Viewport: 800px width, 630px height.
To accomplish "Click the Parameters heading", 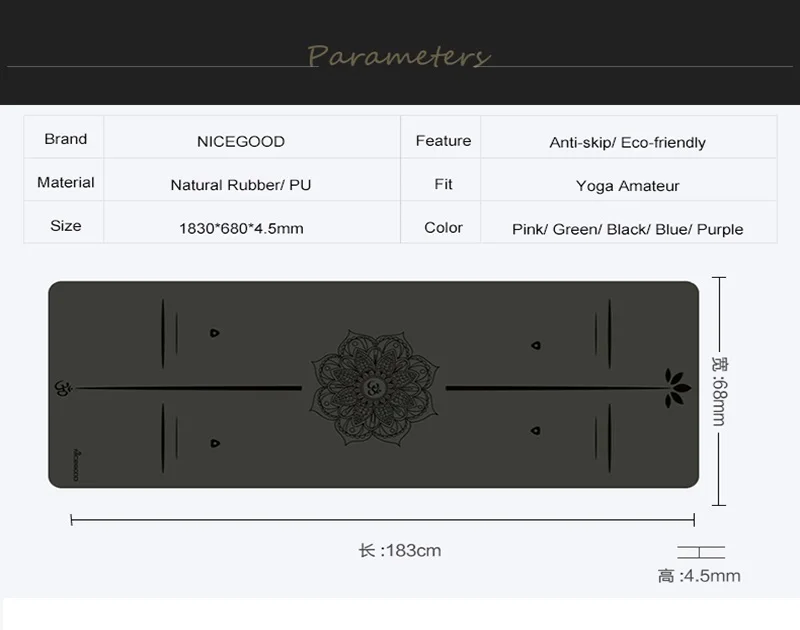I will tap(399, 55).
